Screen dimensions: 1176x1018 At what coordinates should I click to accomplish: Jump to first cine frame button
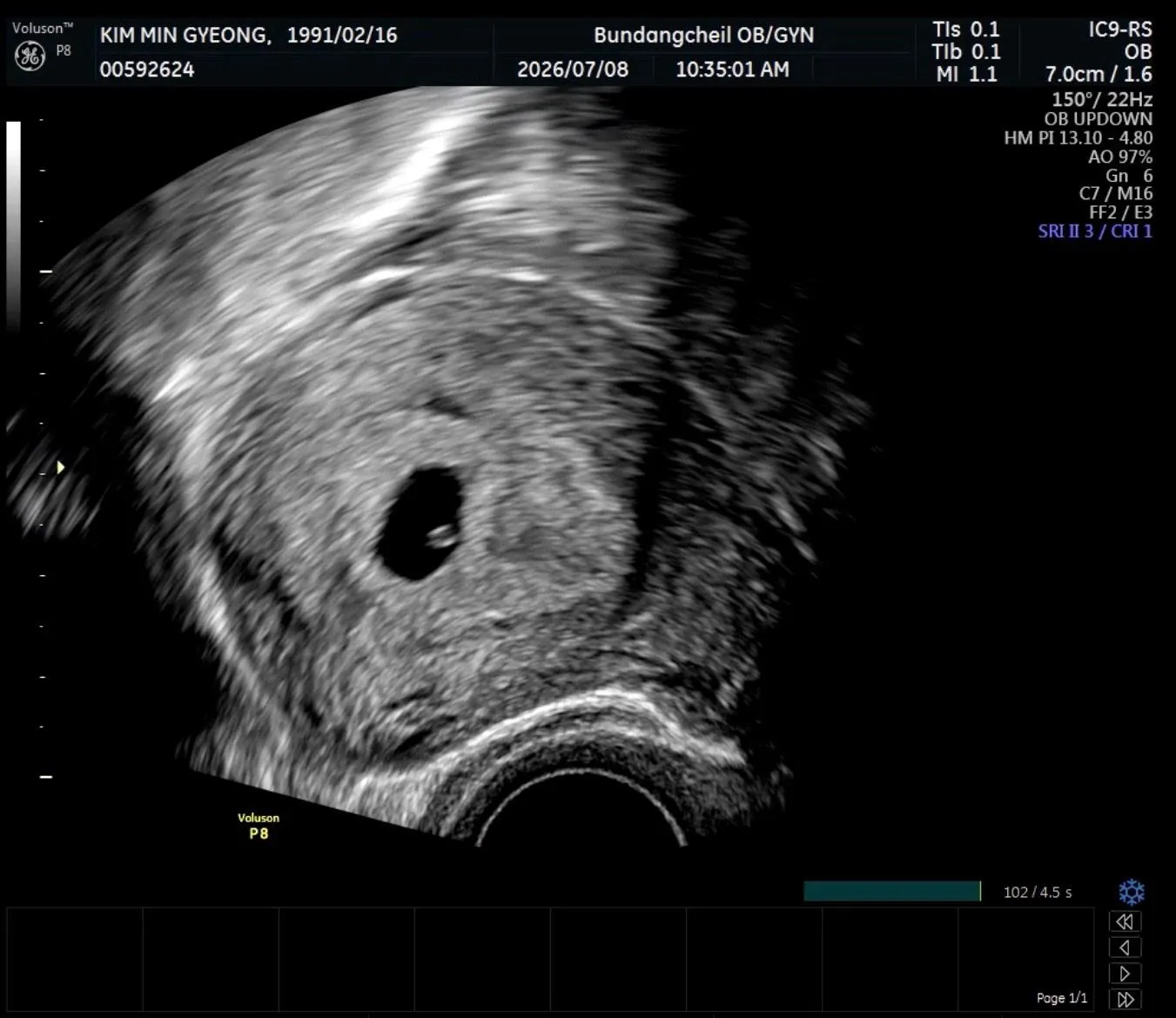click(1125, 921)
